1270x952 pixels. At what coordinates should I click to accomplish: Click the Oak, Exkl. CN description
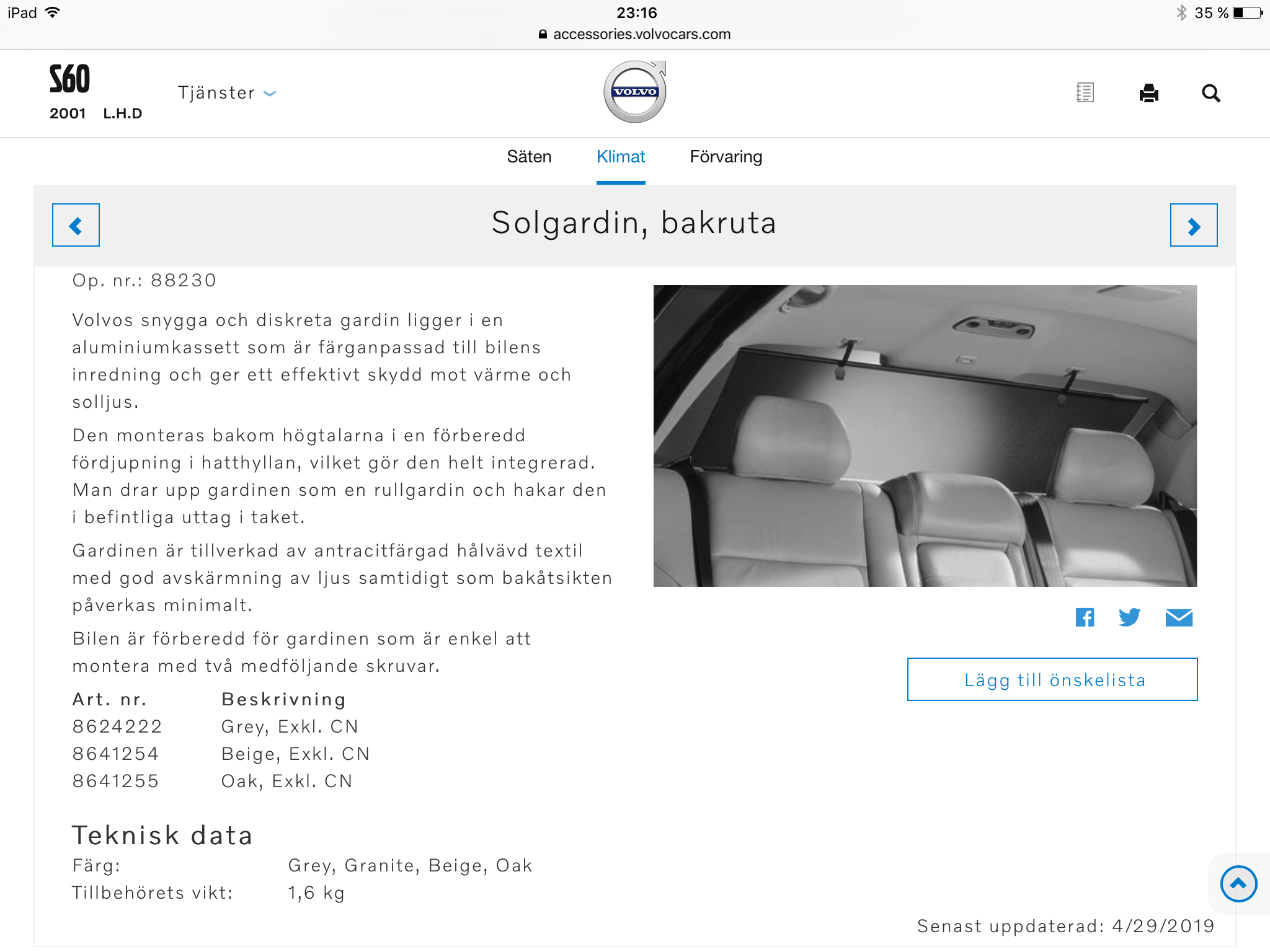[x=287, y=781]
